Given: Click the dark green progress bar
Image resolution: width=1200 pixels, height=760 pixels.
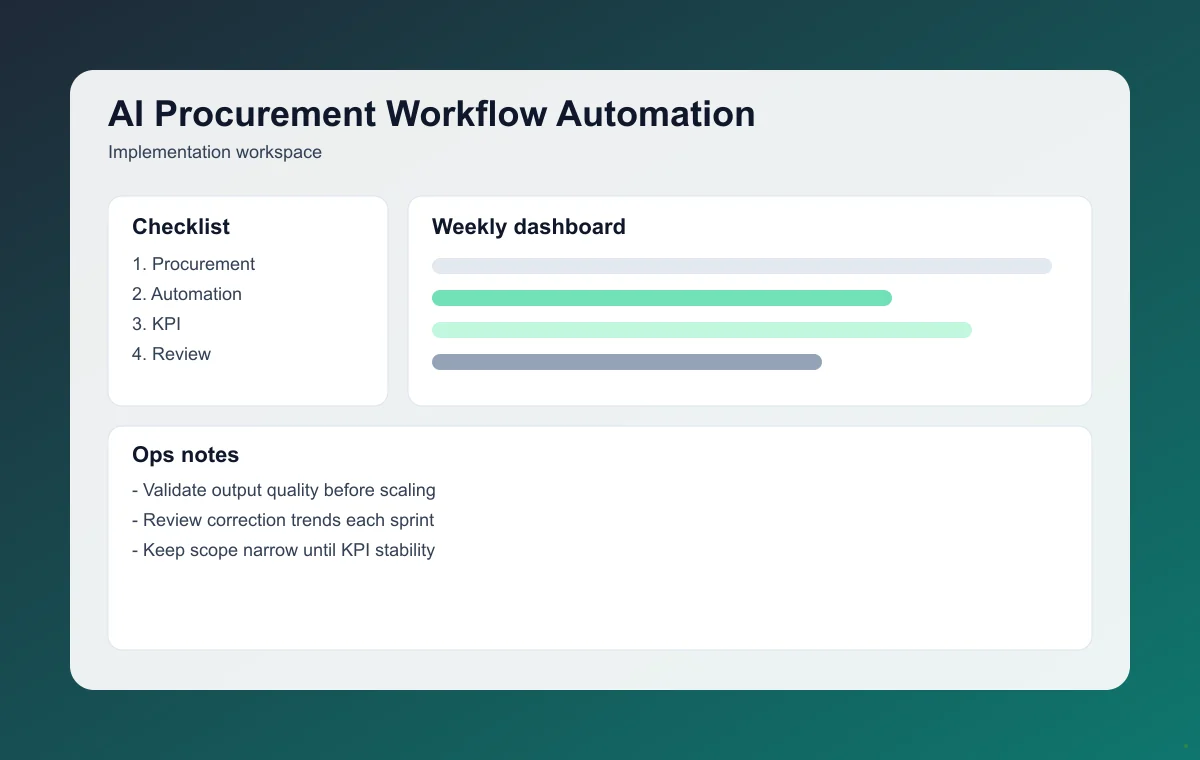Looking at the screenshot, I should [x=661, y=298].
